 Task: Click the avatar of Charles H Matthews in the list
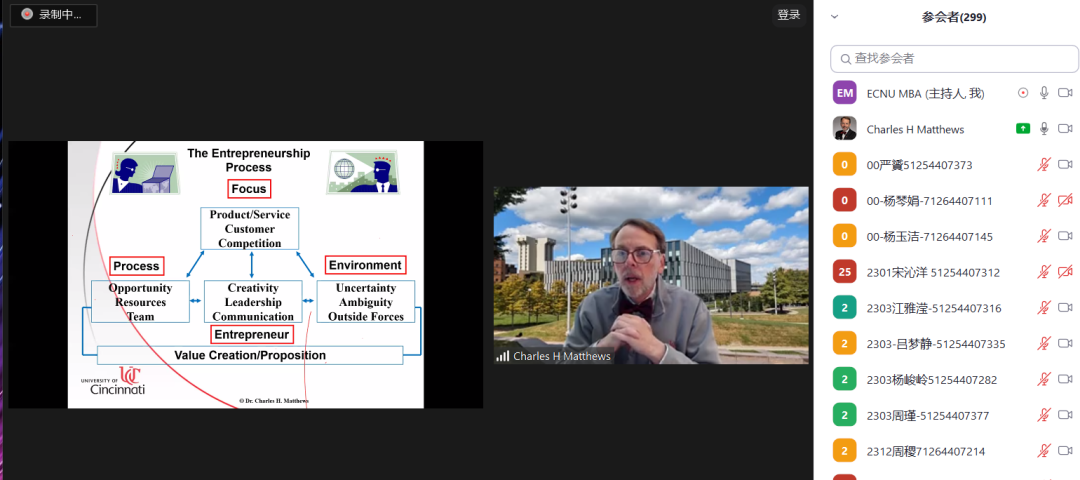845,129
